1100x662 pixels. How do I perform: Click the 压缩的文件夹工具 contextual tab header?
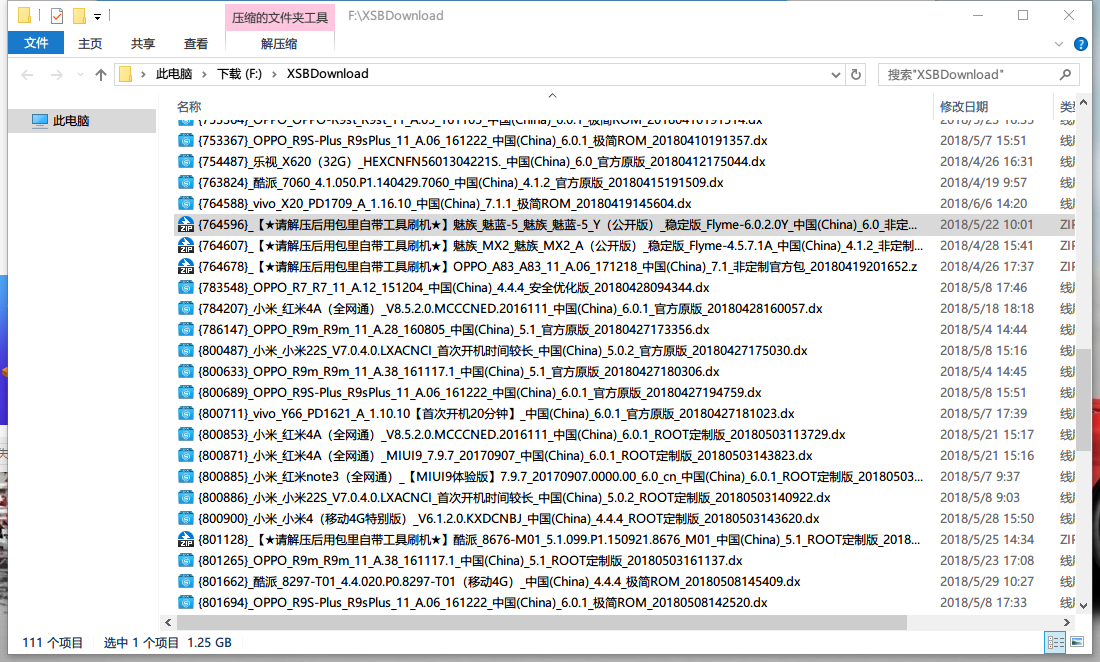click(x=280, y=18)
